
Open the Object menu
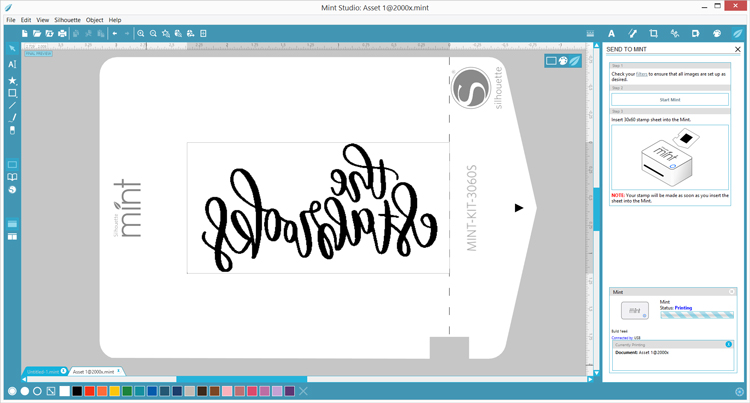pyautogui.click(x=94, y=20)
